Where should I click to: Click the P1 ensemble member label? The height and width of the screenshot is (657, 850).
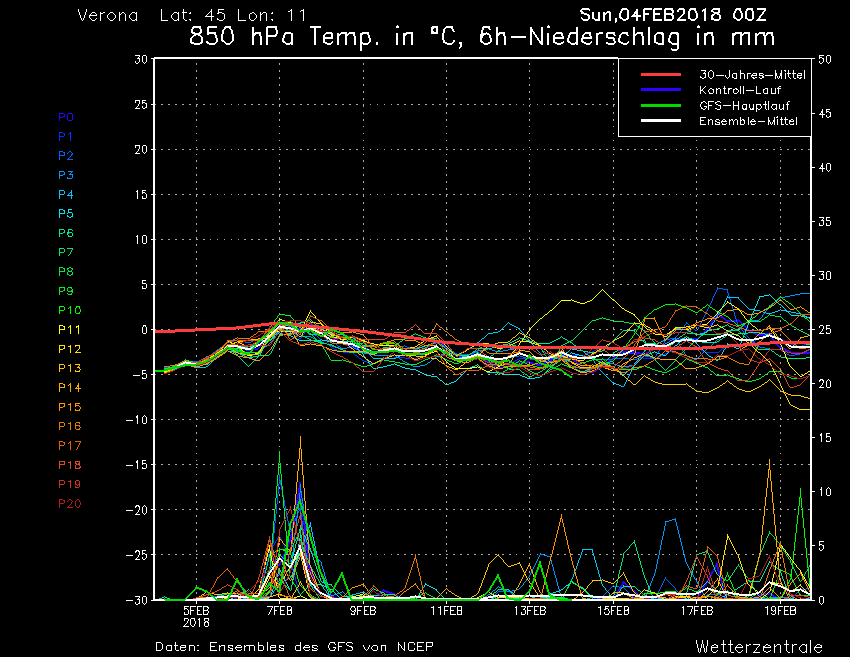tap(65, 137)
